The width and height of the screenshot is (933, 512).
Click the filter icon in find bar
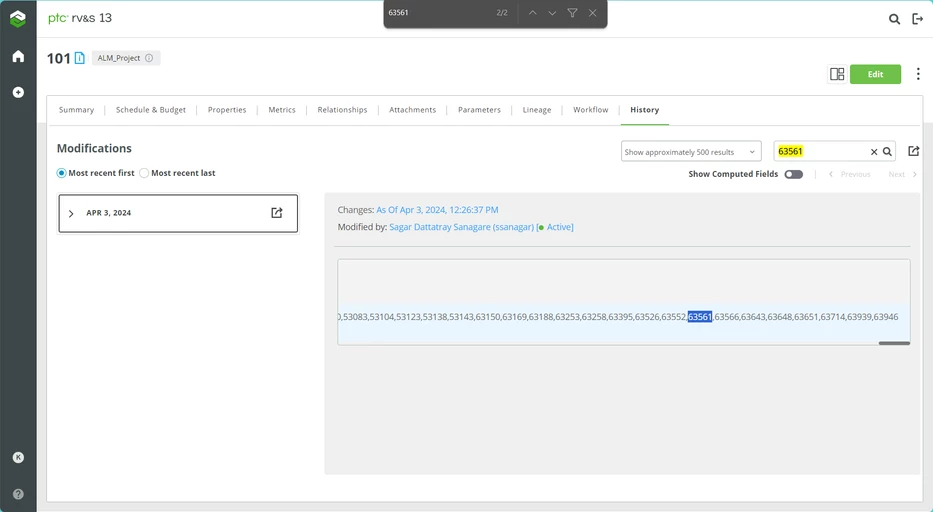click(572, 13)
